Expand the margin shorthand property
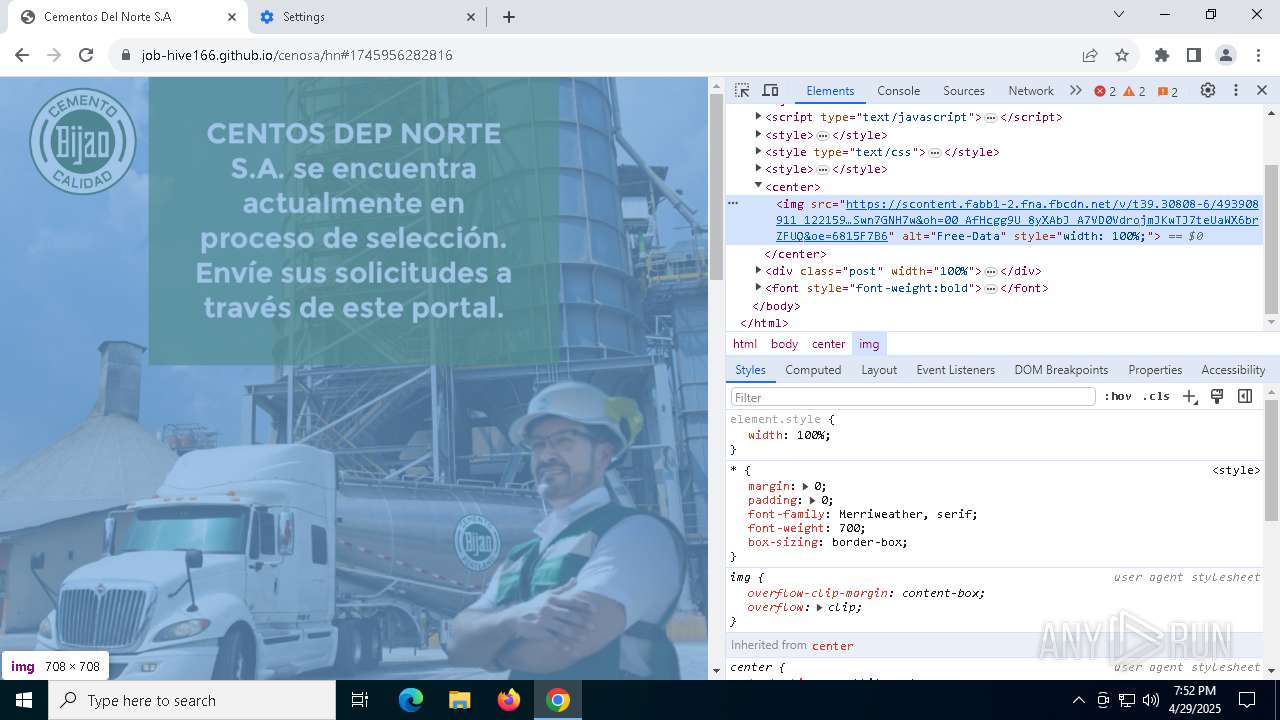 click(806, 486)
